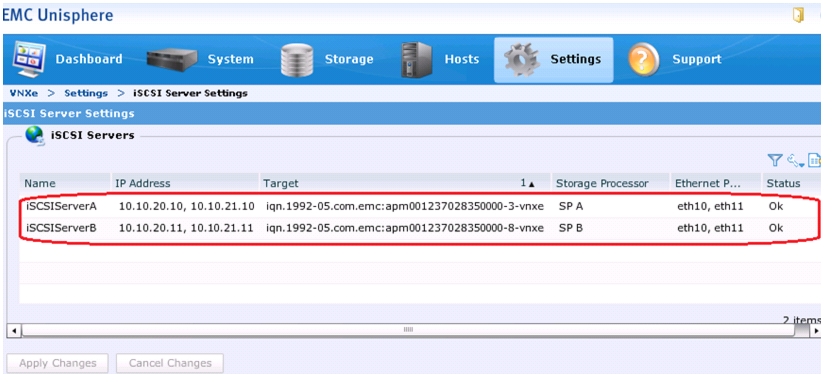This screenshot has height=382, width=833.
Task: Click the Cancel Changes button
Action: tap(169, 363)
